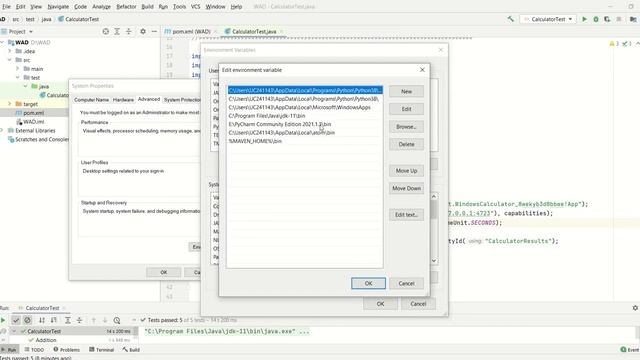This screenshot has height=360, width=640.
Task: Switch to the CalculatorTest.java editor tab
Action: coord(254,31)
